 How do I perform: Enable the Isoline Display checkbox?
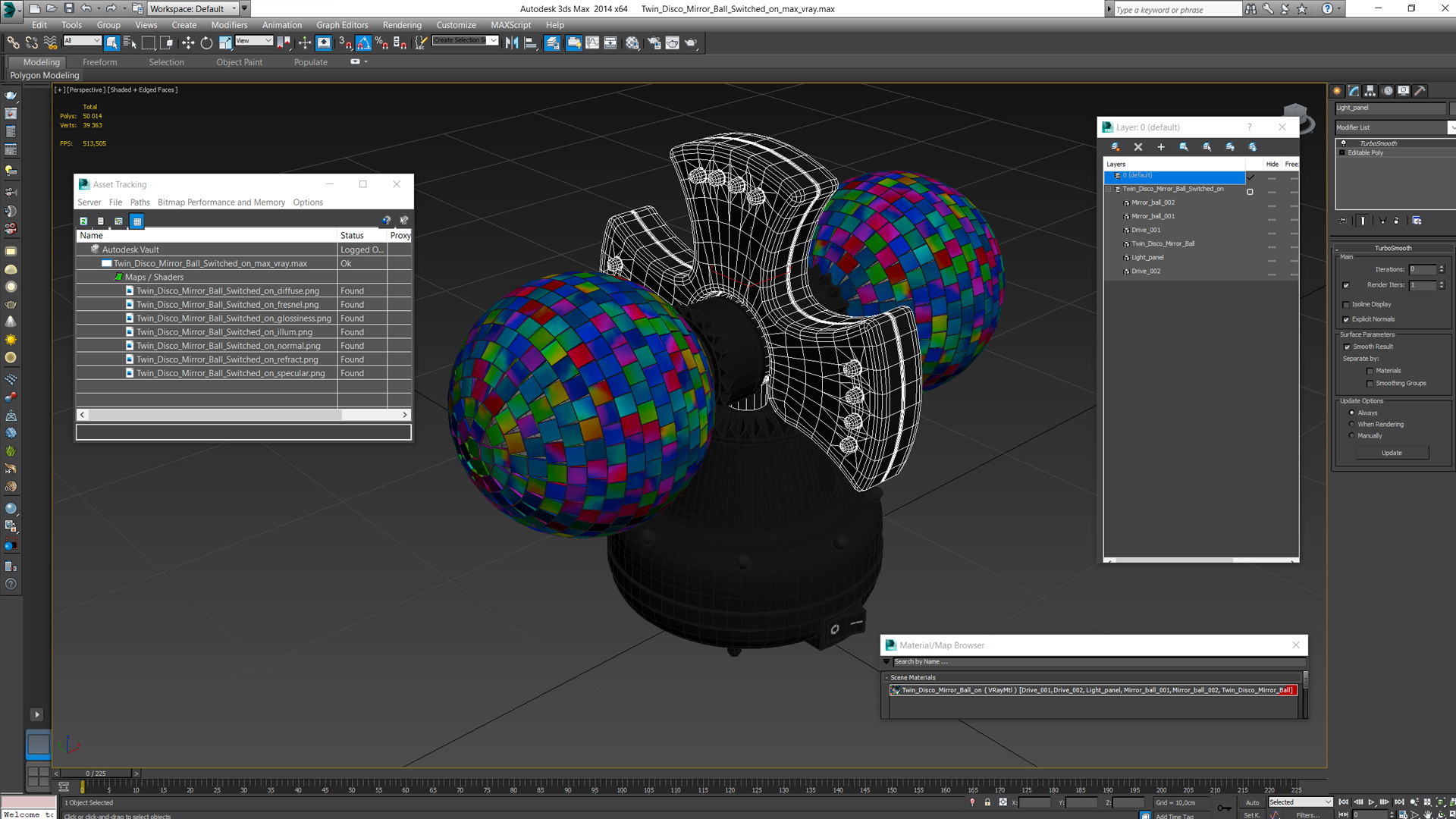pyautogui.click(x=1346, y=305)
